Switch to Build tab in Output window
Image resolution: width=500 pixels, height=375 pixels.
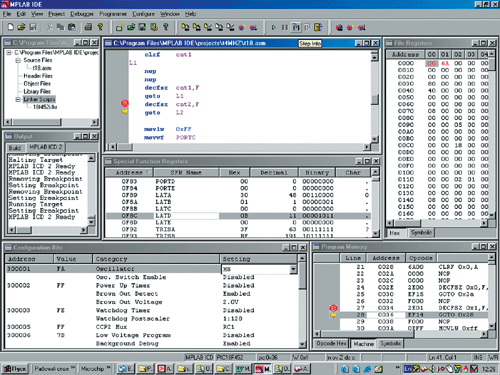(15, 148)
